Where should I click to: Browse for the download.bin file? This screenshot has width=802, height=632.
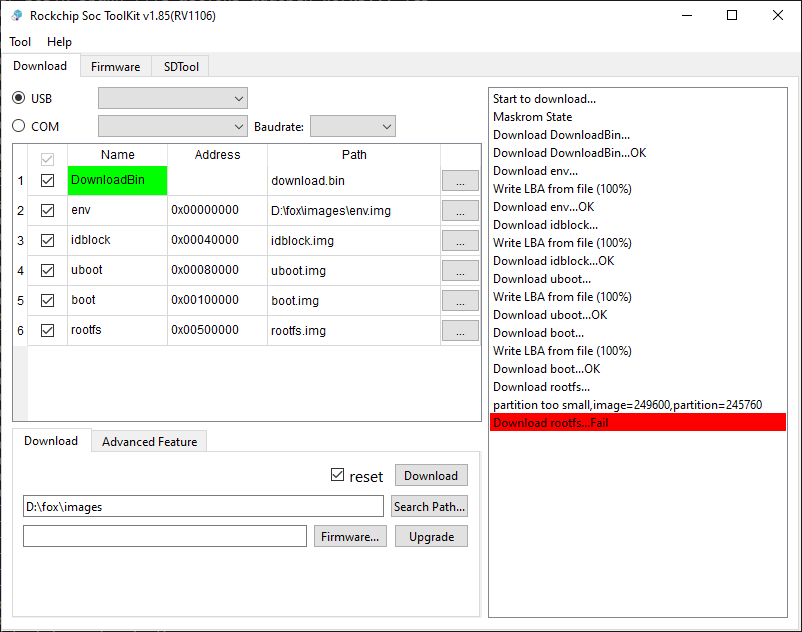click(460, 181)
